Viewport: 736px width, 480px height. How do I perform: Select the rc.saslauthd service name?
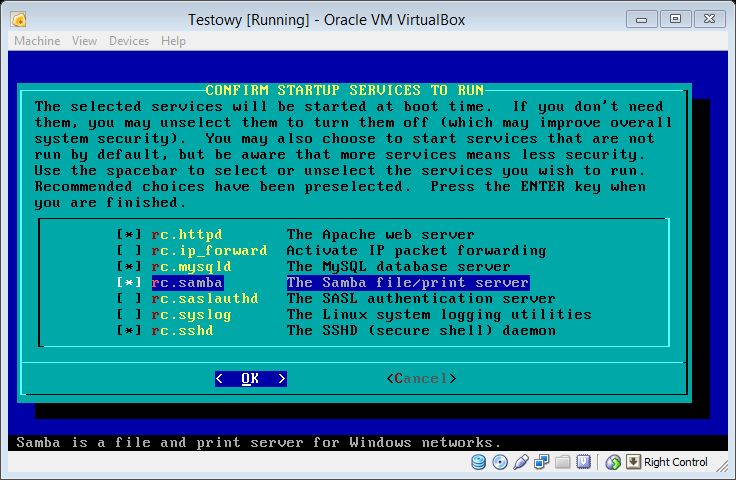(205, 298)
